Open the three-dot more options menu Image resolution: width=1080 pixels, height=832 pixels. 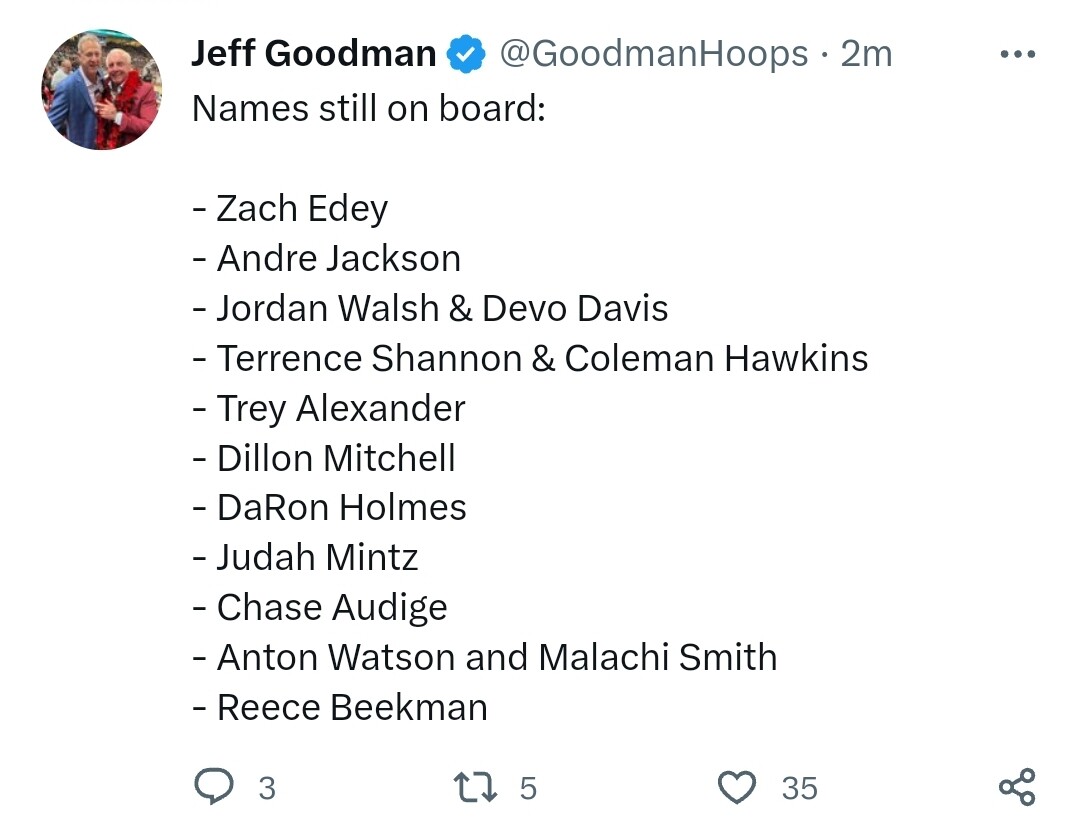click(x=1017, y=54)
